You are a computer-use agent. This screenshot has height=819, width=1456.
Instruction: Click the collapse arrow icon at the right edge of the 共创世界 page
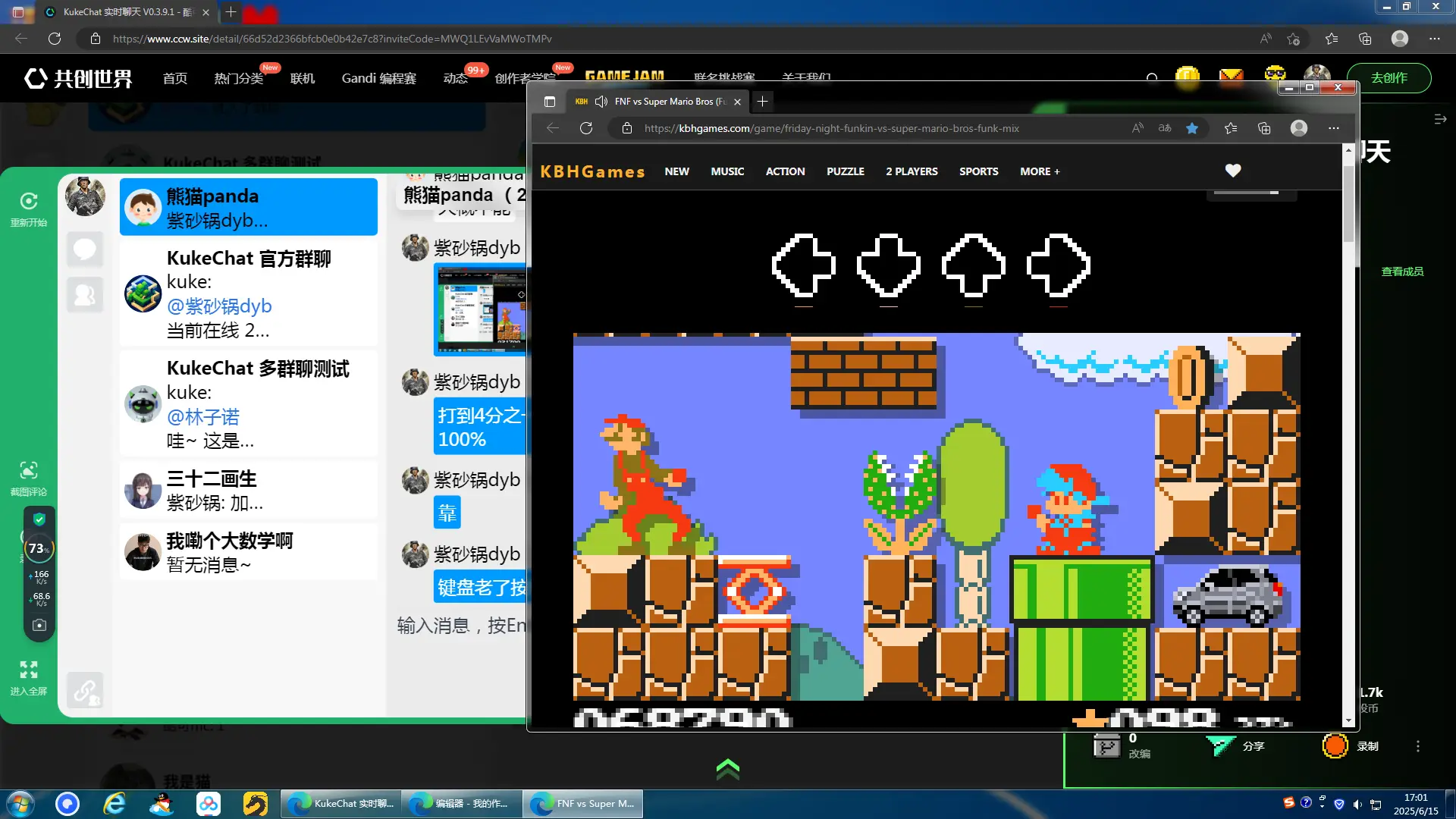click(x=1441, y=119)
